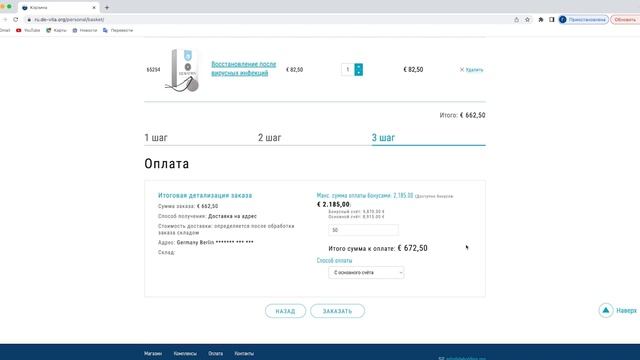The height and width of the screenshot is (360, 640).
Task: Open the extensions puzzle icon
Action: tap(541, 20)
